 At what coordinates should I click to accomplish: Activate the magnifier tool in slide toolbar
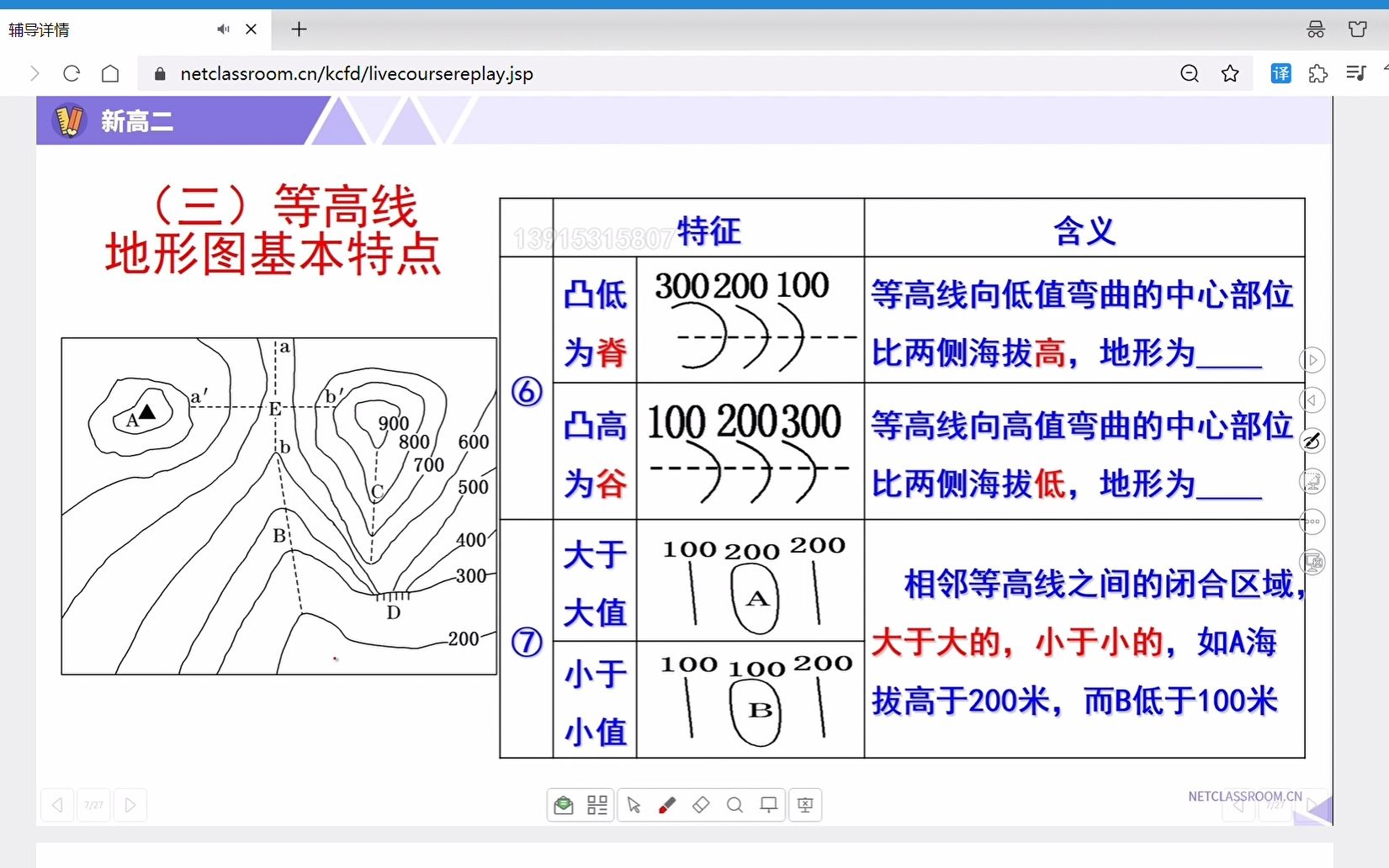tap(734, 805)
